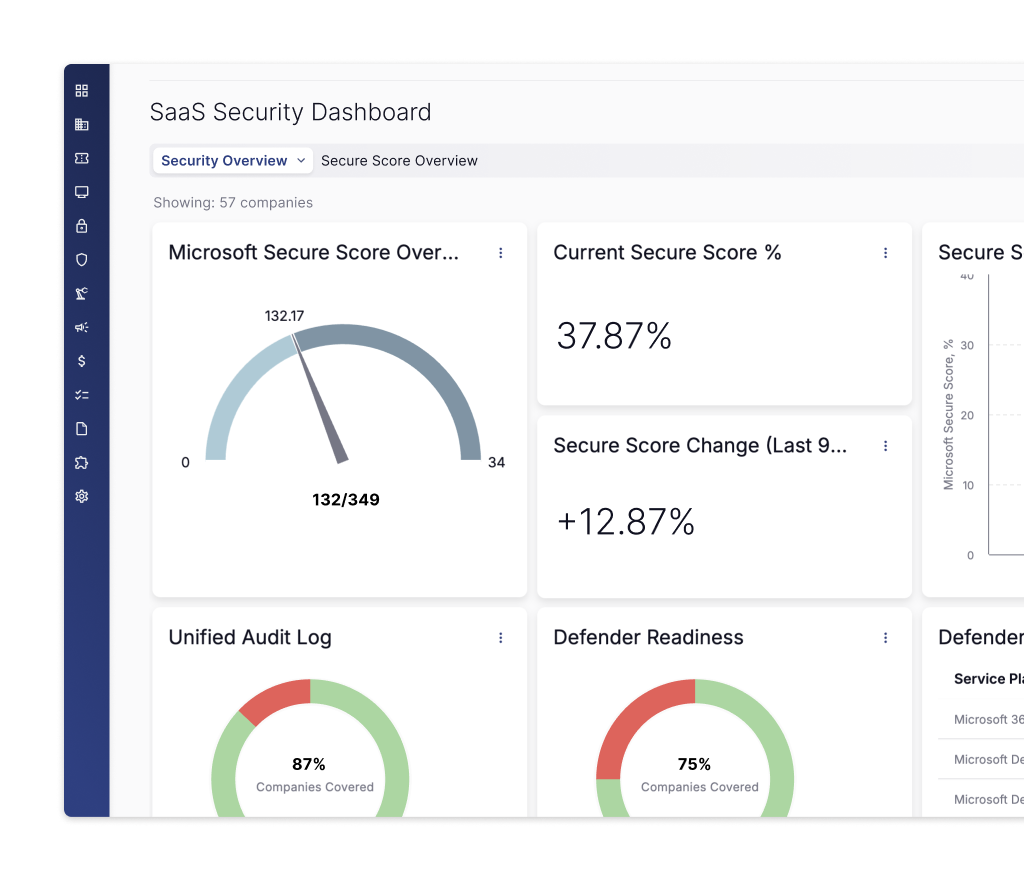
Task: Click the 37.87% score value
Action: (614, 336)
